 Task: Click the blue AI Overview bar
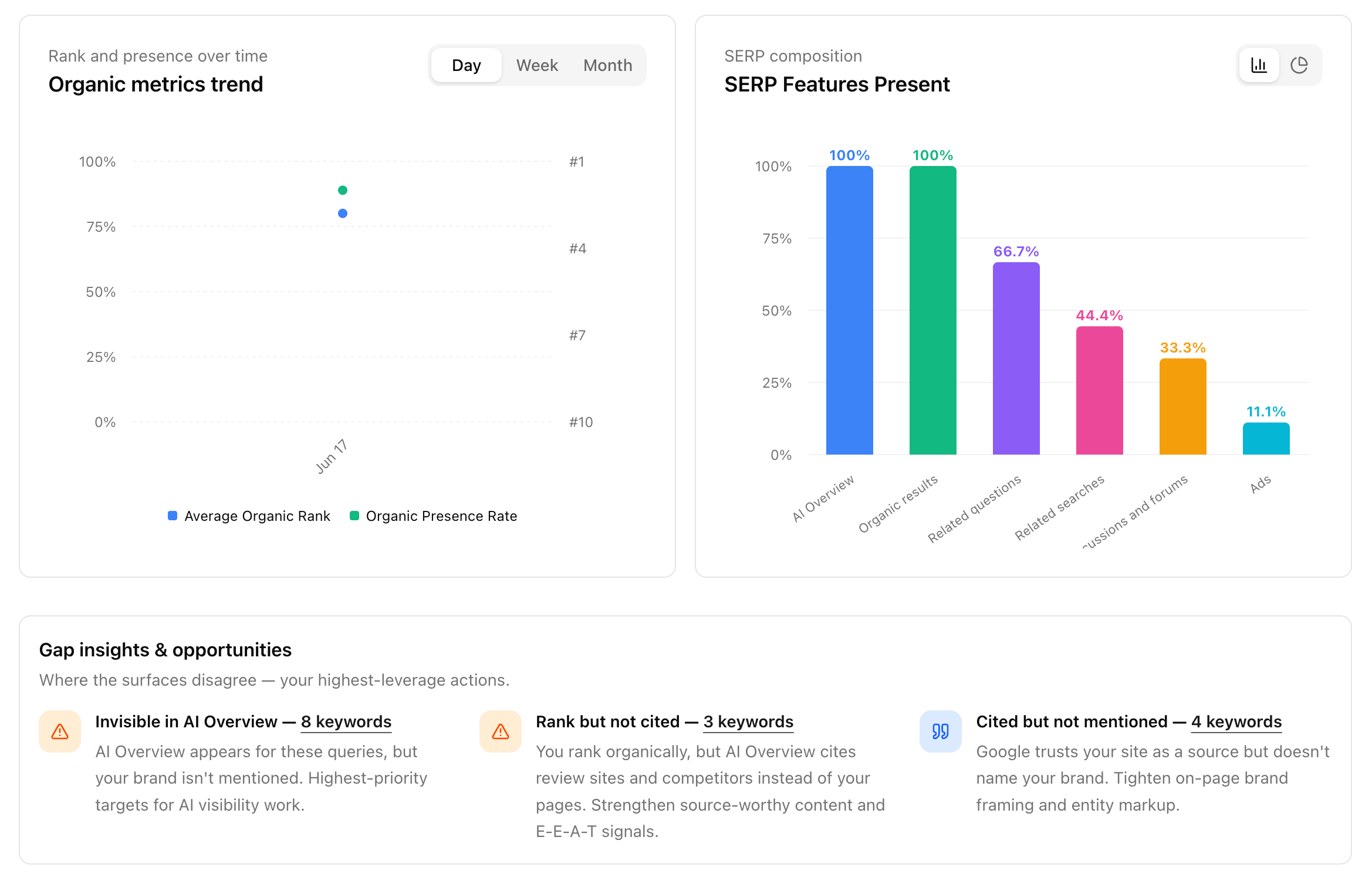tap(850, 310)
